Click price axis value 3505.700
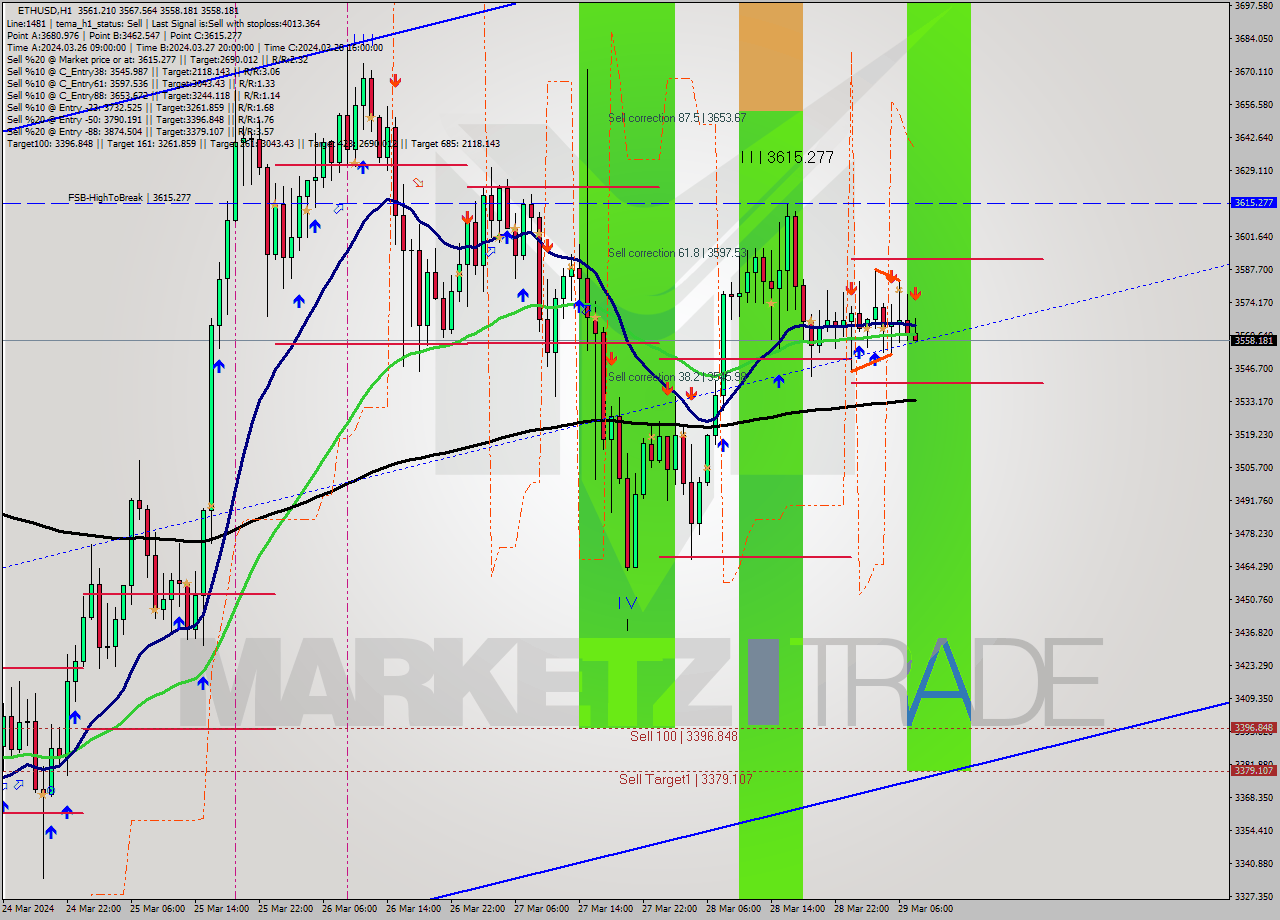 coord(1253,468)
